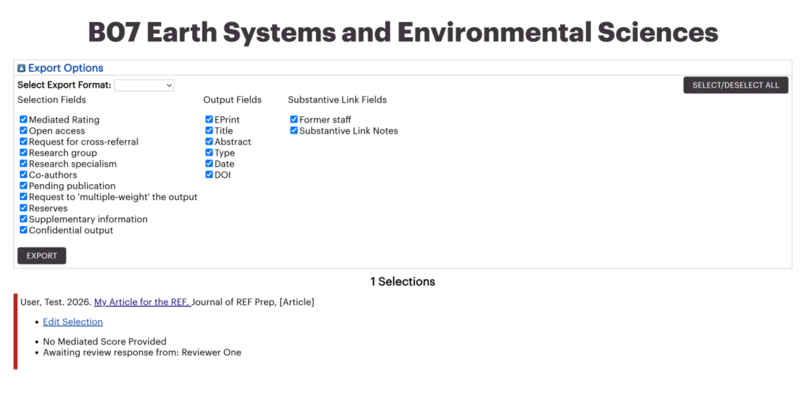Screen dimensions: 800x399
Task: Collapse the Export Options panel icon
Action: pos(21,68)
